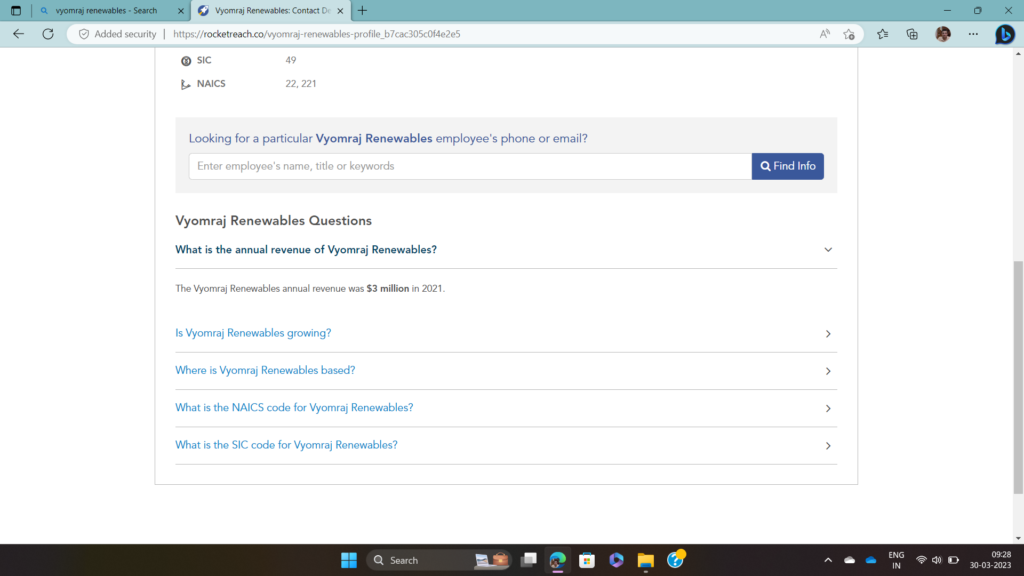Open the Wi-Fi network tray icon
1024x576 pixels.
921,560
